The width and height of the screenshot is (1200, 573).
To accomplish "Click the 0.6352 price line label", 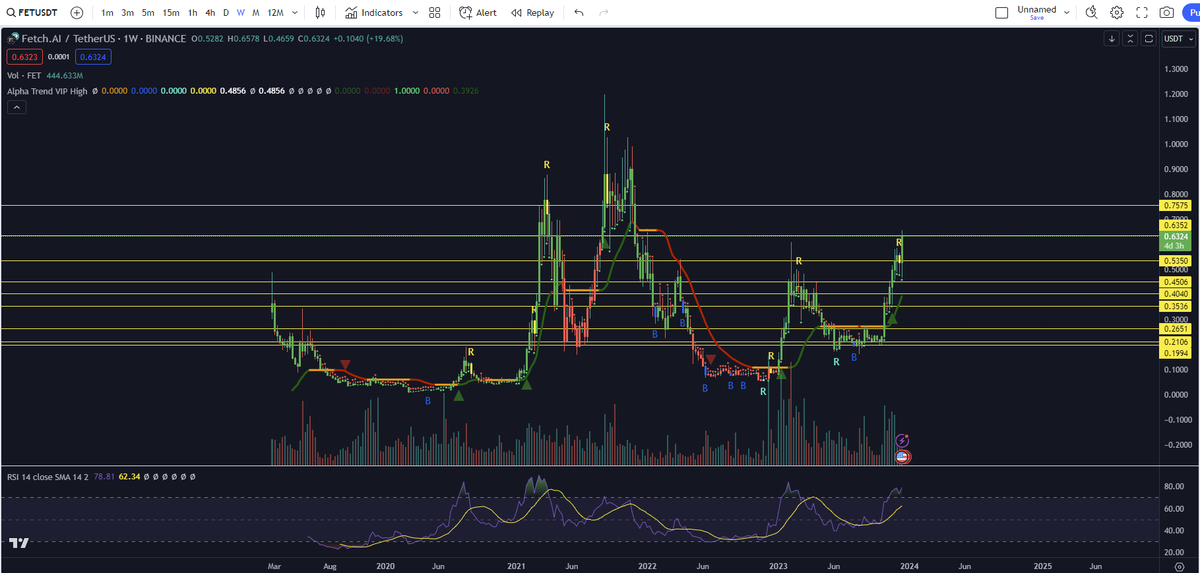I will click(x=1174, y=226).
